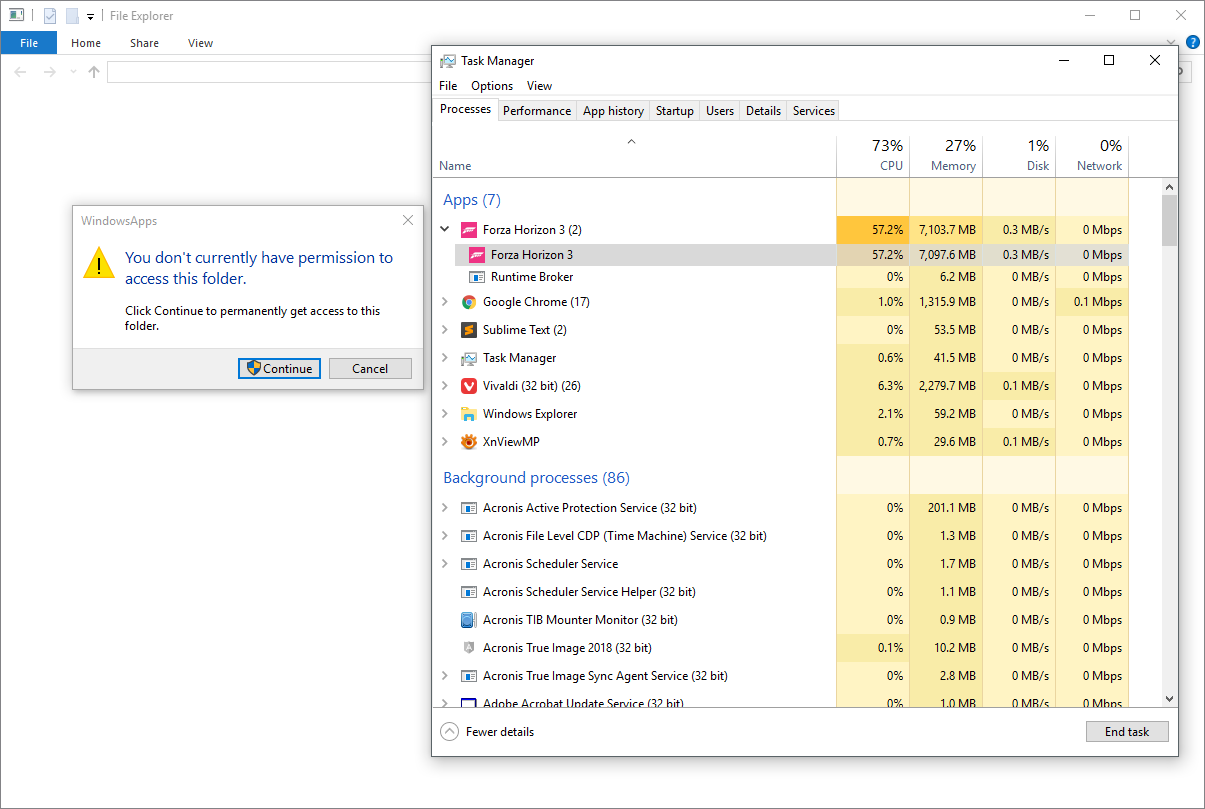This screenshot has width=1205, height=809.
Task: Sort processes by the Memory column header
Action: [946, 156]
